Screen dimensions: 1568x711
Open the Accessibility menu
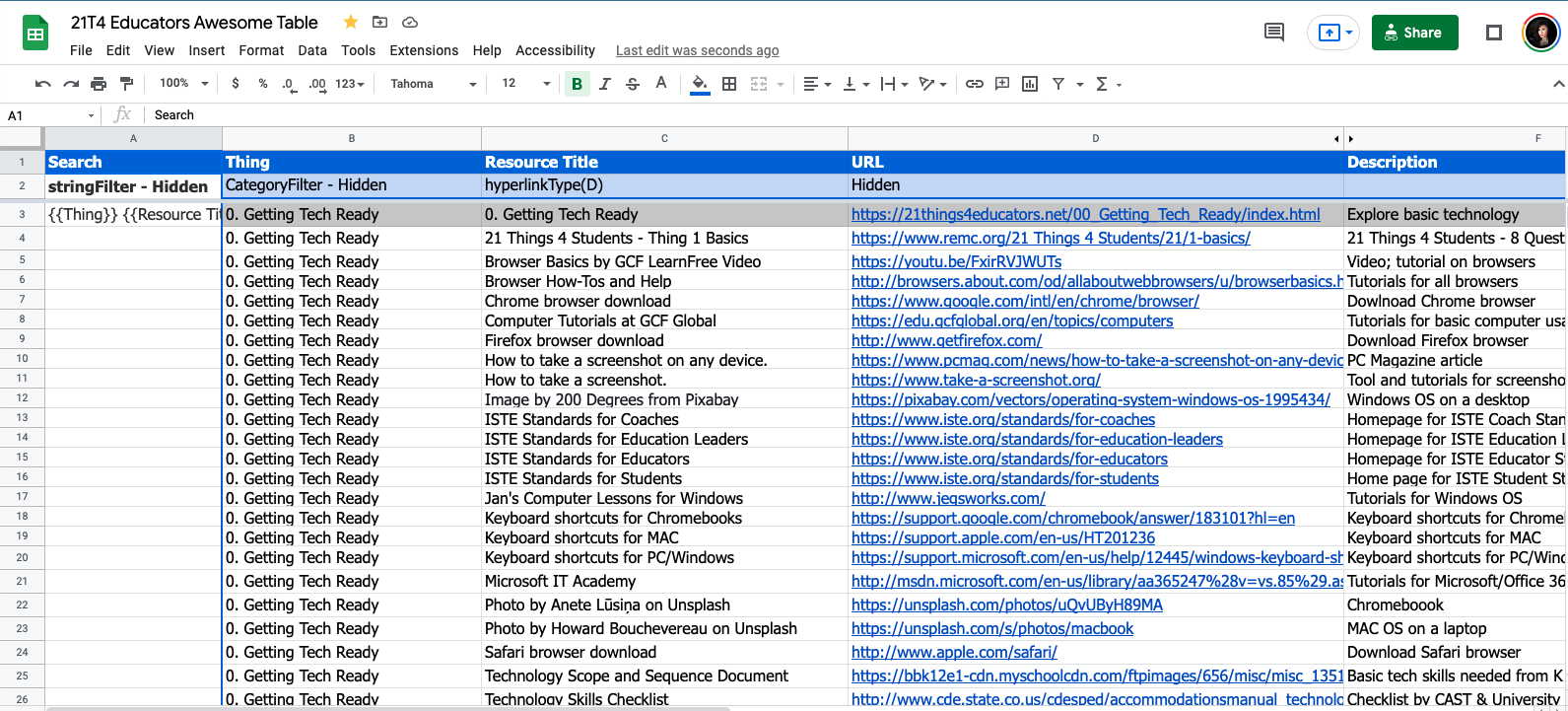pos(555,50)
